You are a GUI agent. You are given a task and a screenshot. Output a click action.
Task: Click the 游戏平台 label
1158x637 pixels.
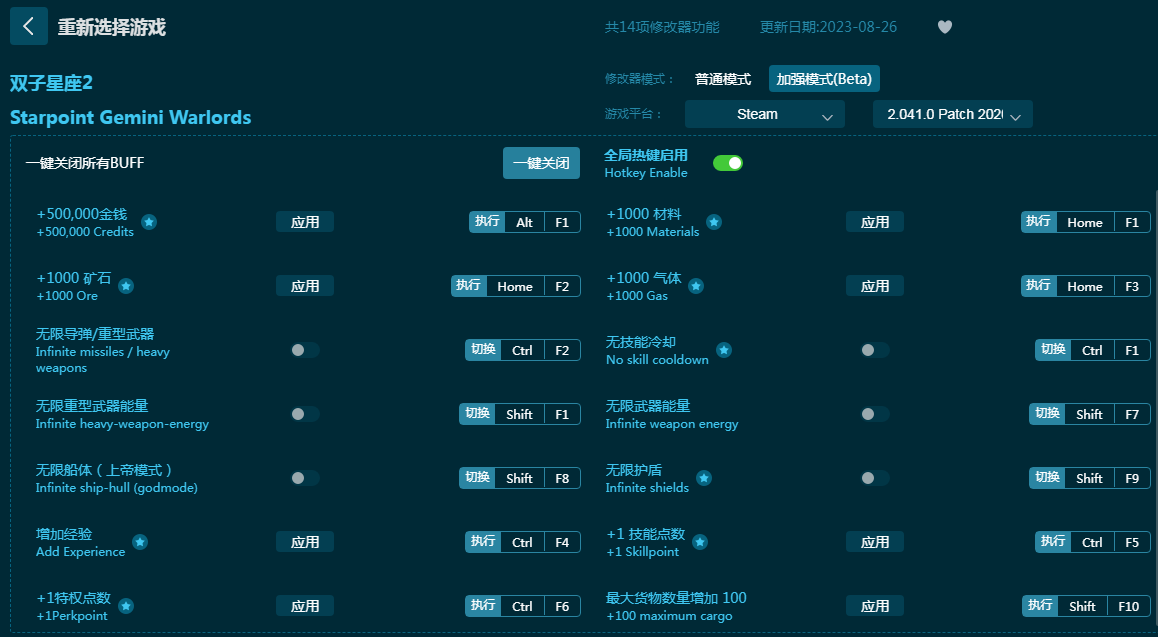(634, 114)
